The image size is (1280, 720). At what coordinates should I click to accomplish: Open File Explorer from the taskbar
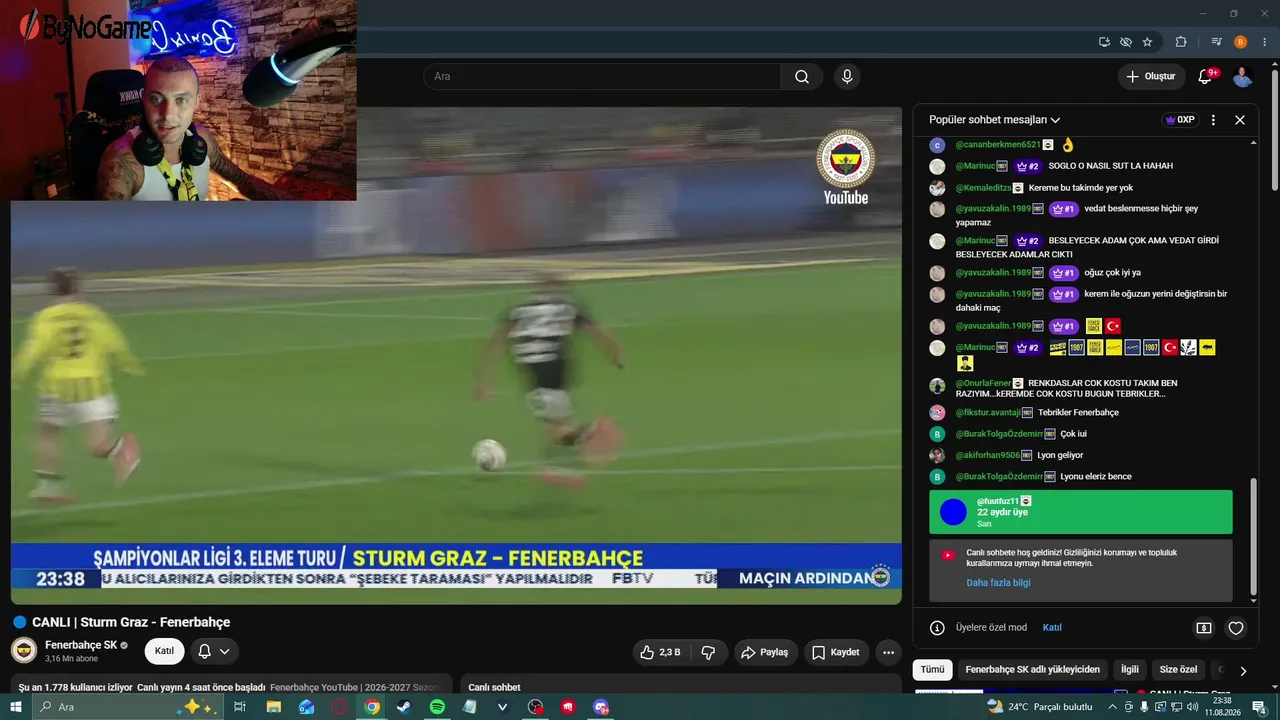pos(273,707)
